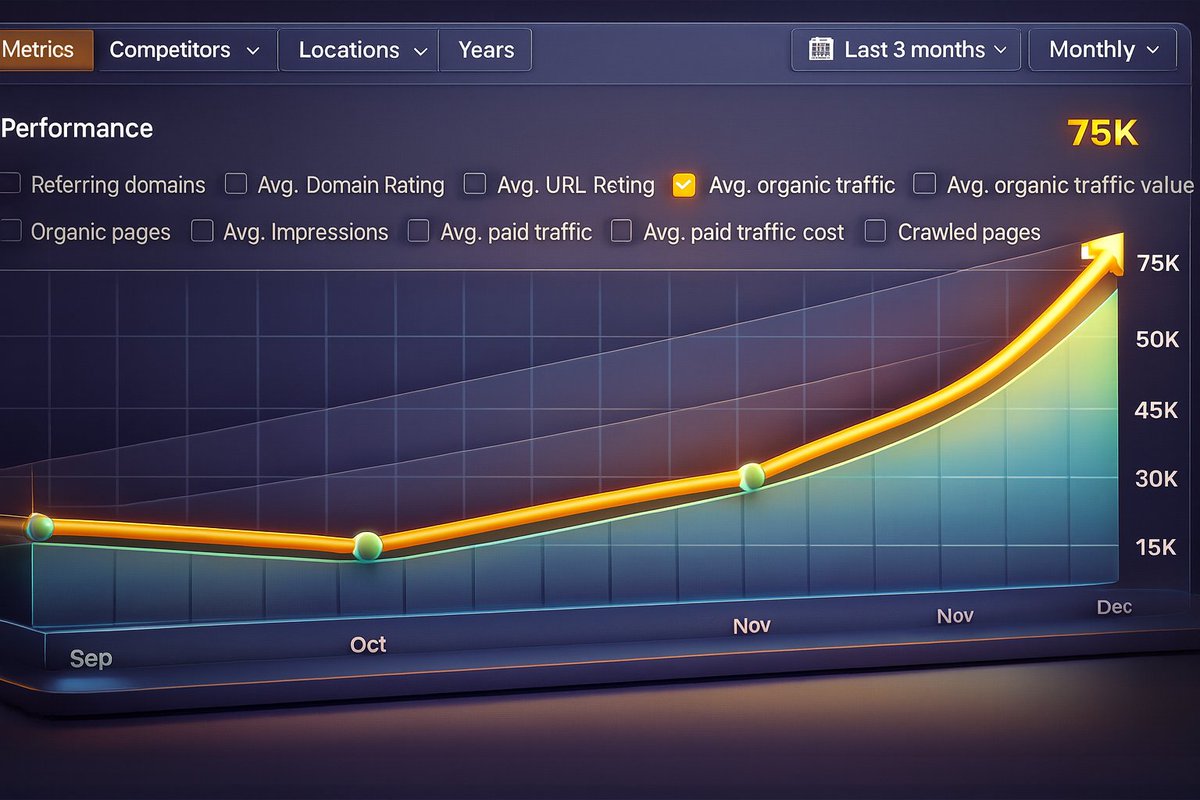Click the Oct month label
The height and width of the screenshot is (800, 1200).
[x=368, y=645]
